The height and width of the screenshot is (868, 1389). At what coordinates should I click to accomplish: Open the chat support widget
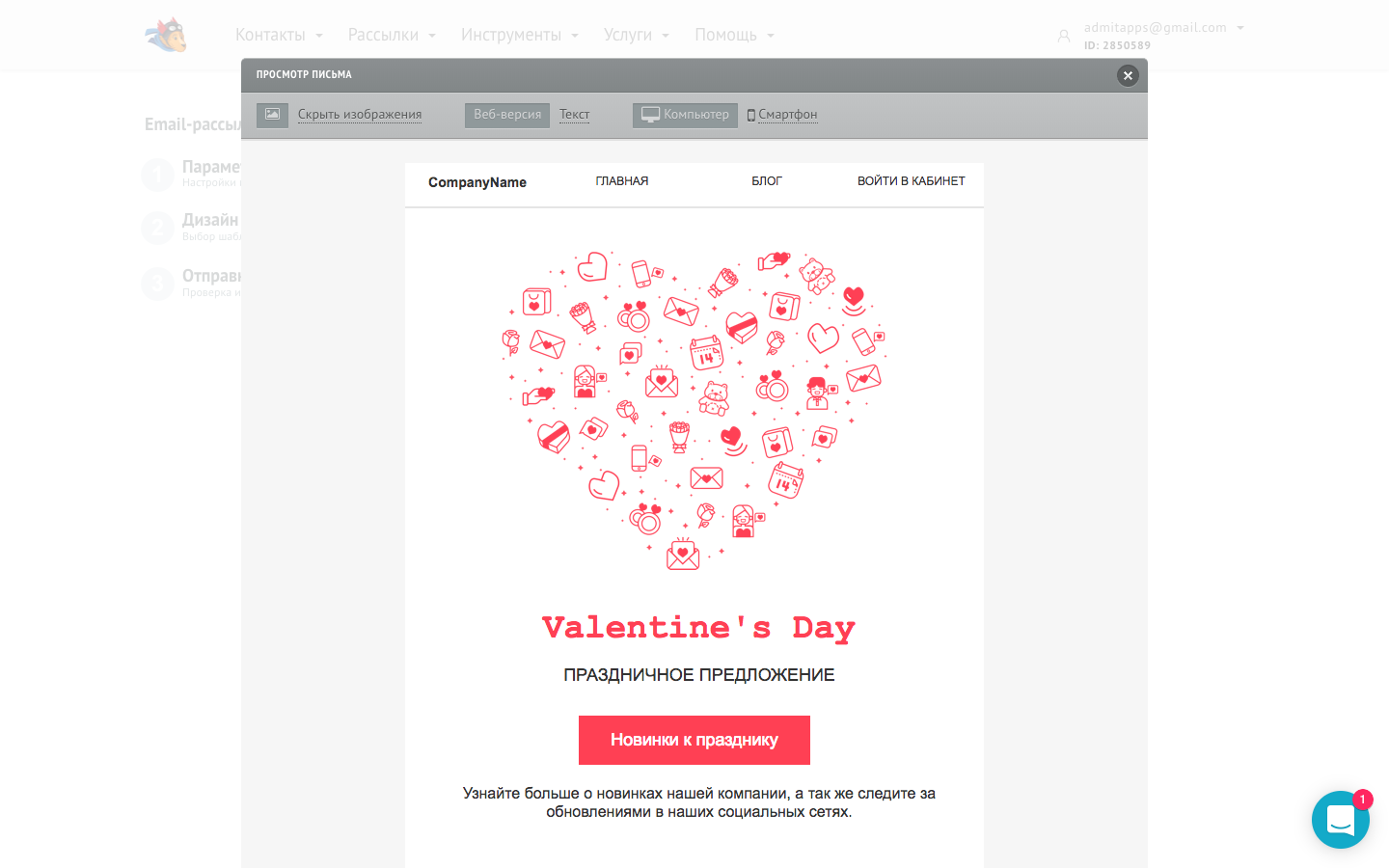(1340, 820)
